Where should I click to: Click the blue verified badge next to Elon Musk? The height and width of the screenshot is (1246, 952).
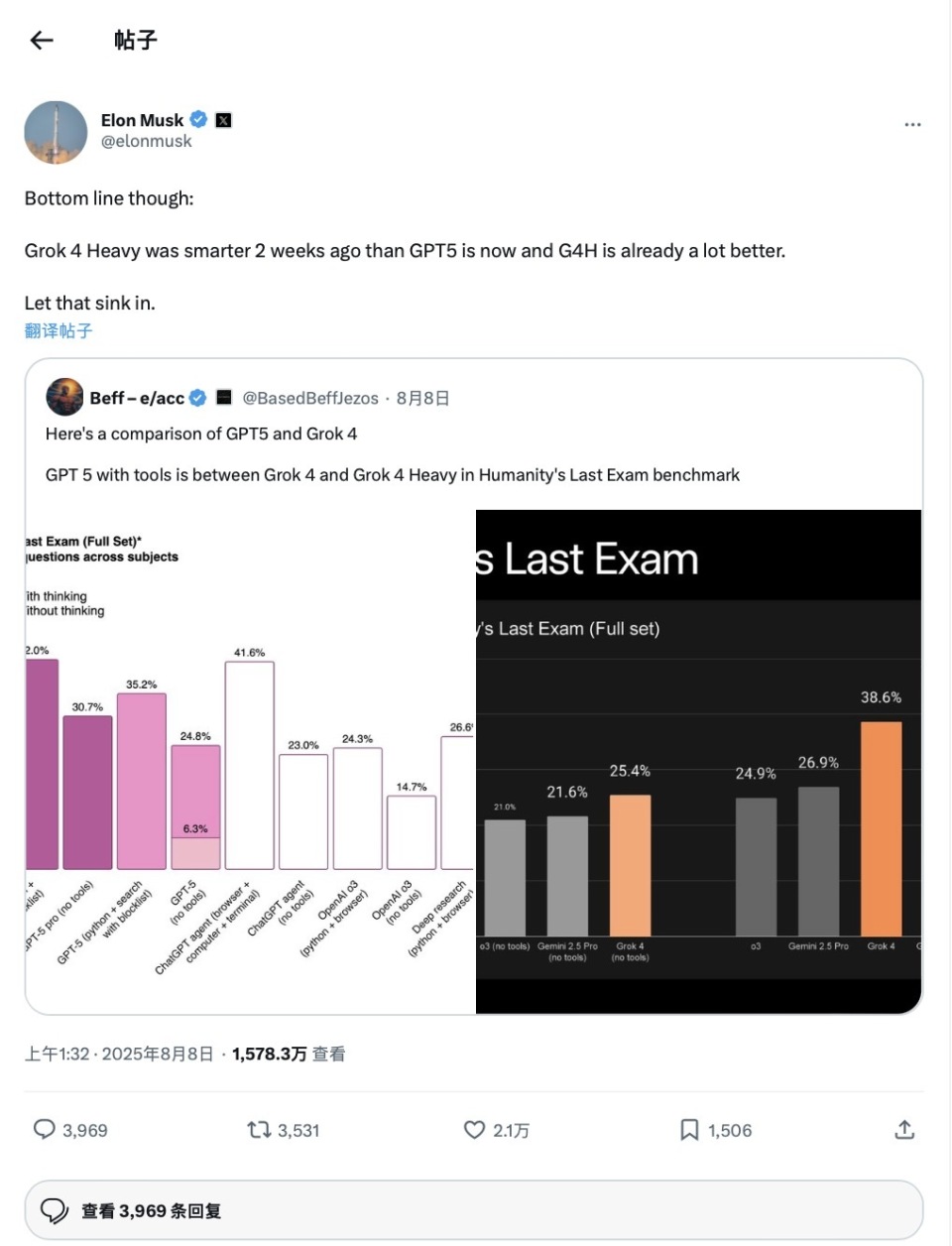click(198, 120)
